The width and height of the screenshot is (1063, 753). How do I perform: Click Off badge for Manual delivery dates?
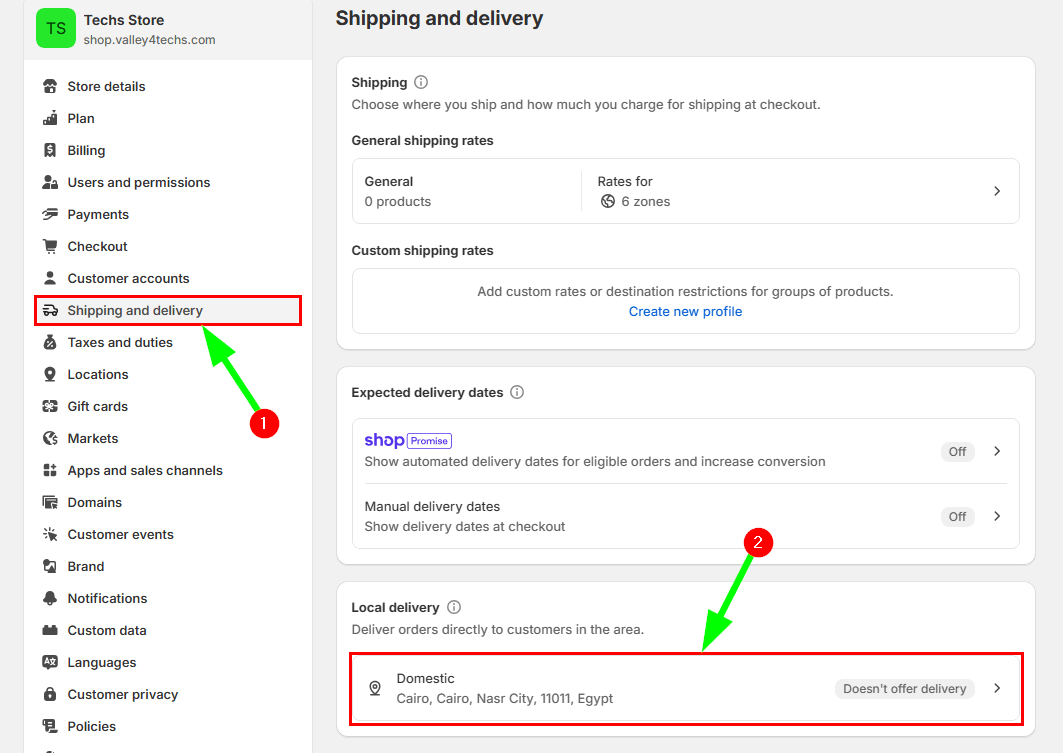pos(957,516)
